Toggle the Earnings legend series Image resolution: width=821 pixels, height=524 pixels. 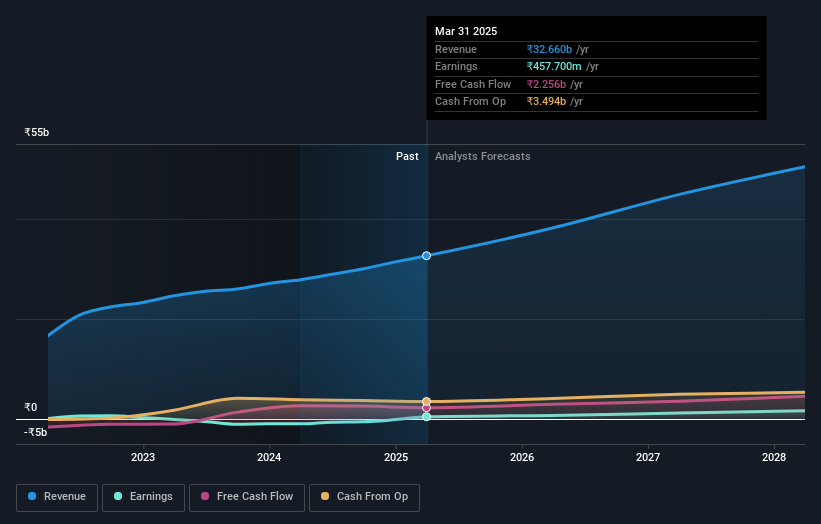point(143,497)
